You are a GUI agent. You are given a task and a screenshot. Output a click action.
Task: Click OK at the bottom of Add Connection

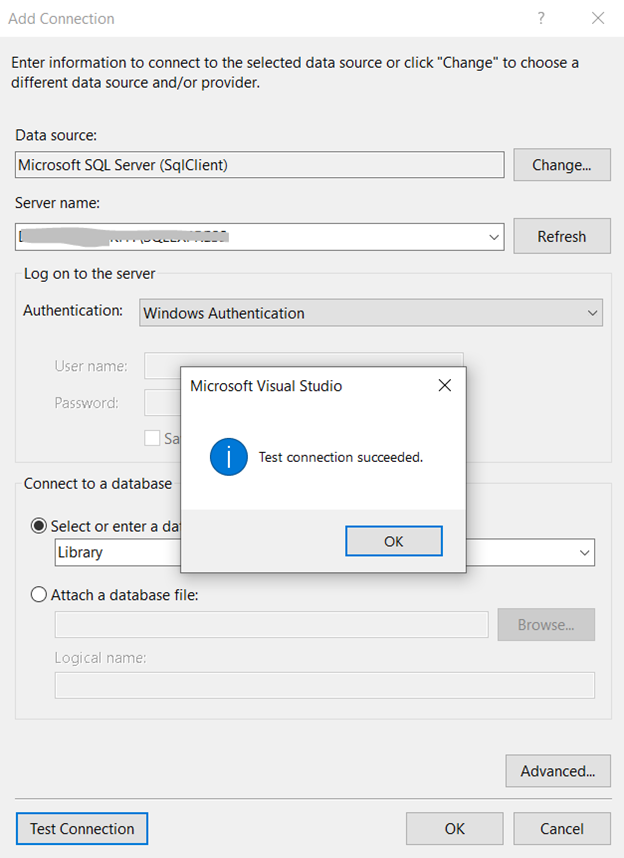[x=454, y=828]
